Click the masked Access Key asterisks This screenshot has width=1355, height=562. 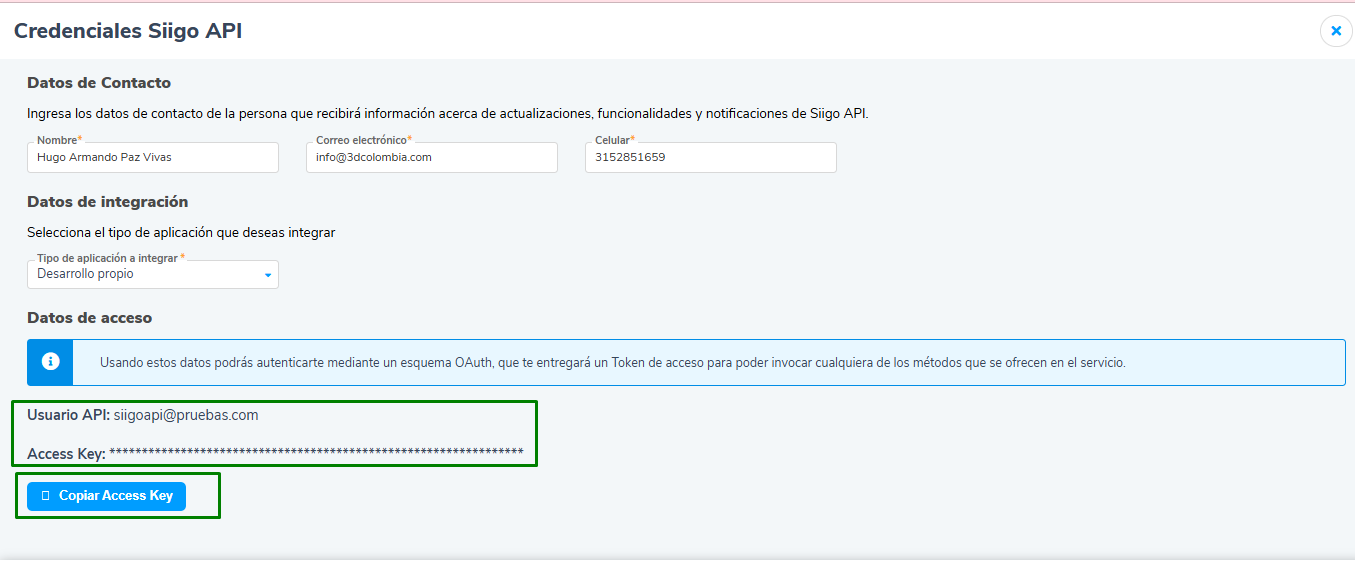(316, 453)
